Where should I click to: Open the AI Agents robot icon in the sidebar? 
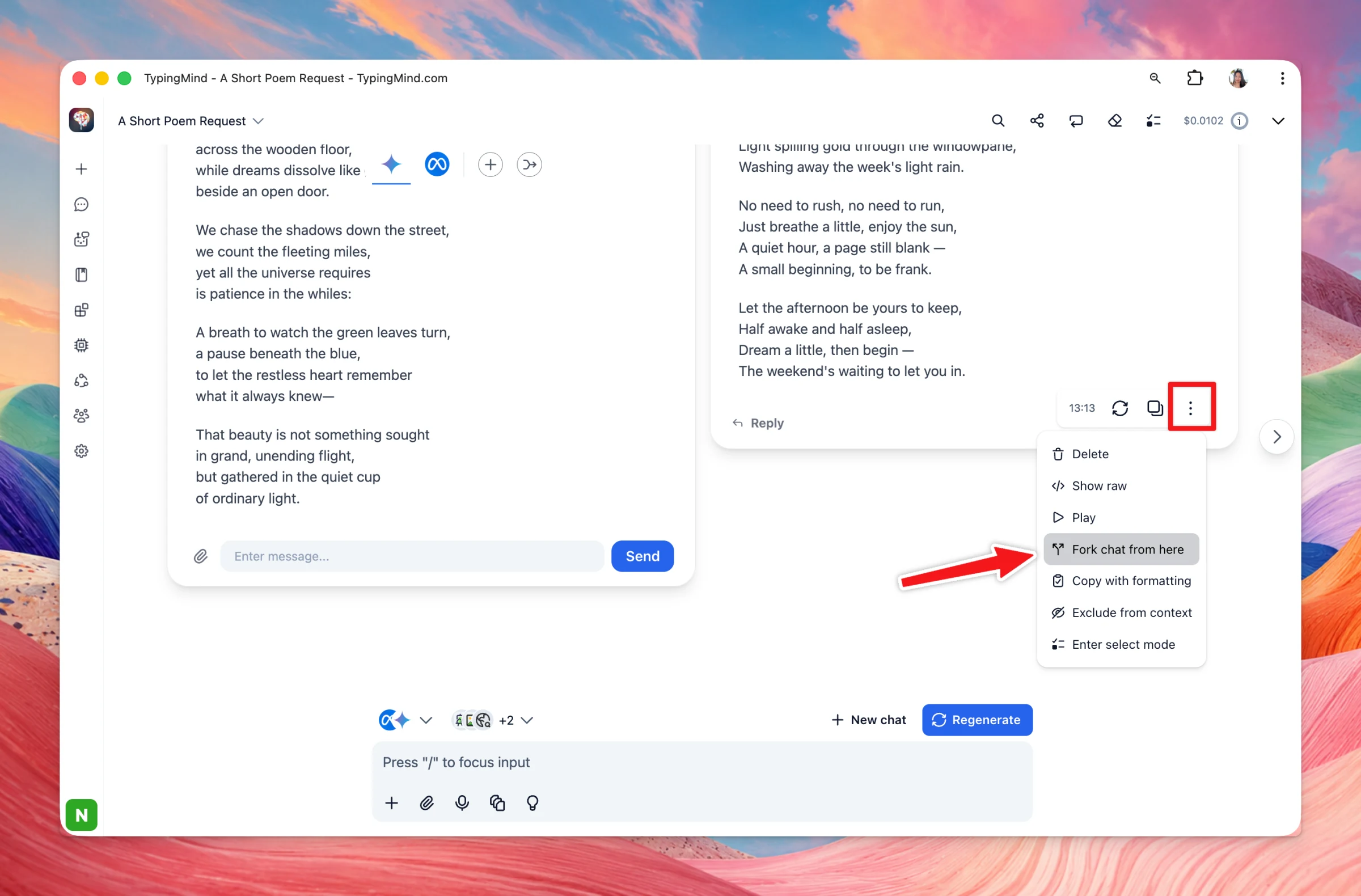point(81,239)
